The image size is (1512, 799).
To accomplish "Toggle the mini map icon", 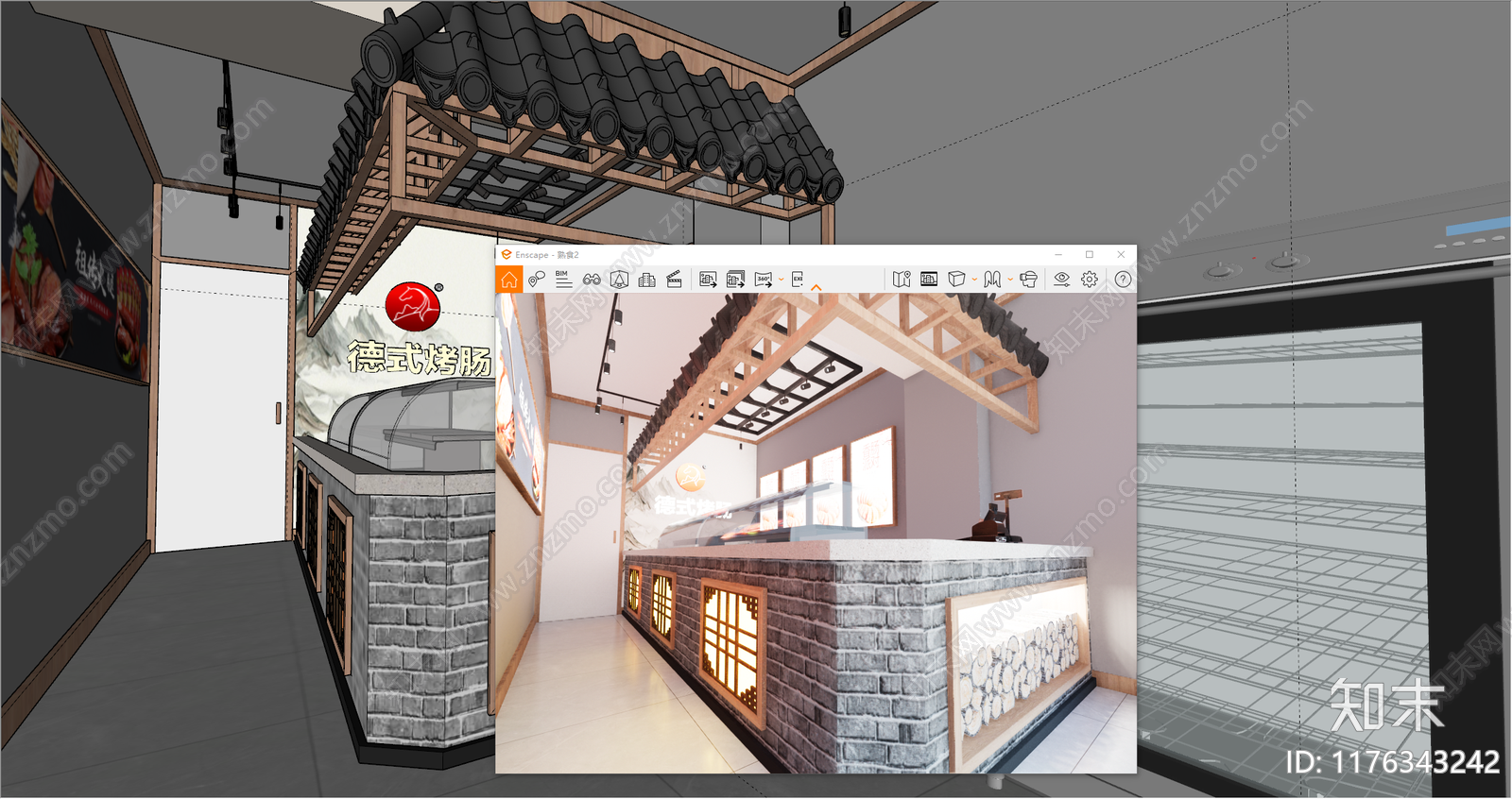I will point(902,280).
